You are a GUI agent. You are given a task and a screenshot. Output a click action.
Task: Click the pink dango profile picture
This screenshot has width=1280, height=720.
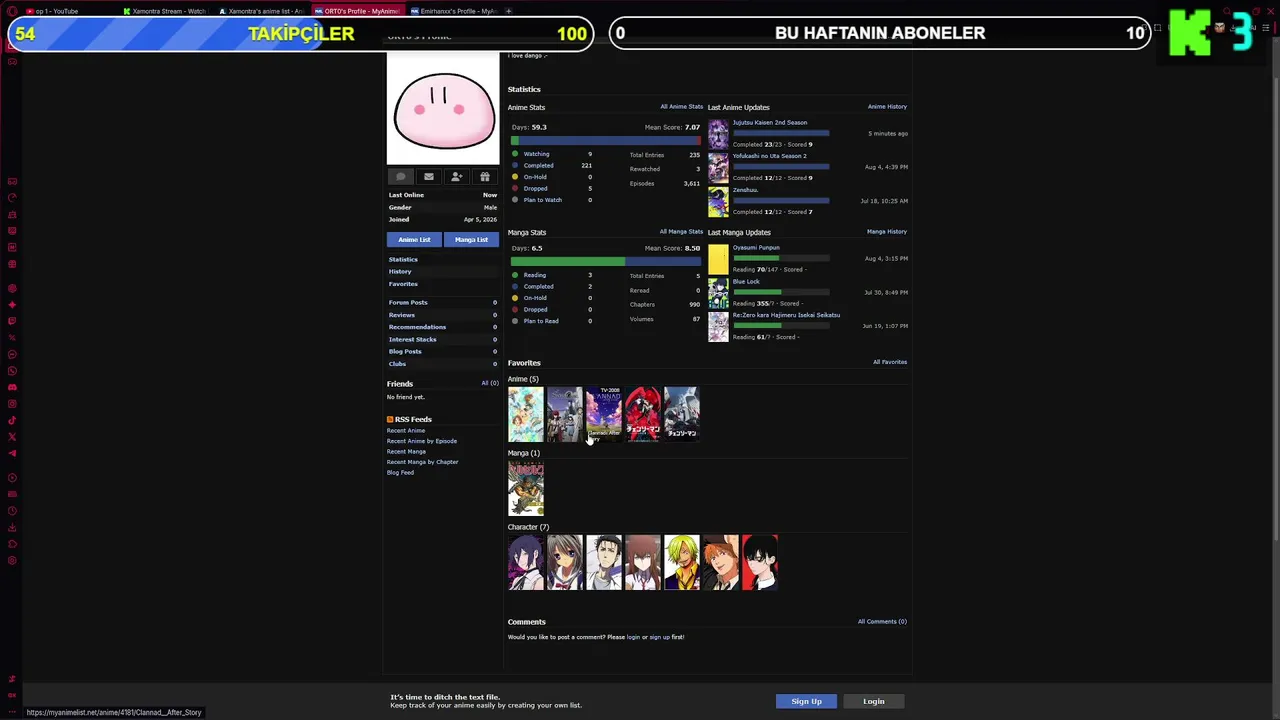[x=443, y=108]
